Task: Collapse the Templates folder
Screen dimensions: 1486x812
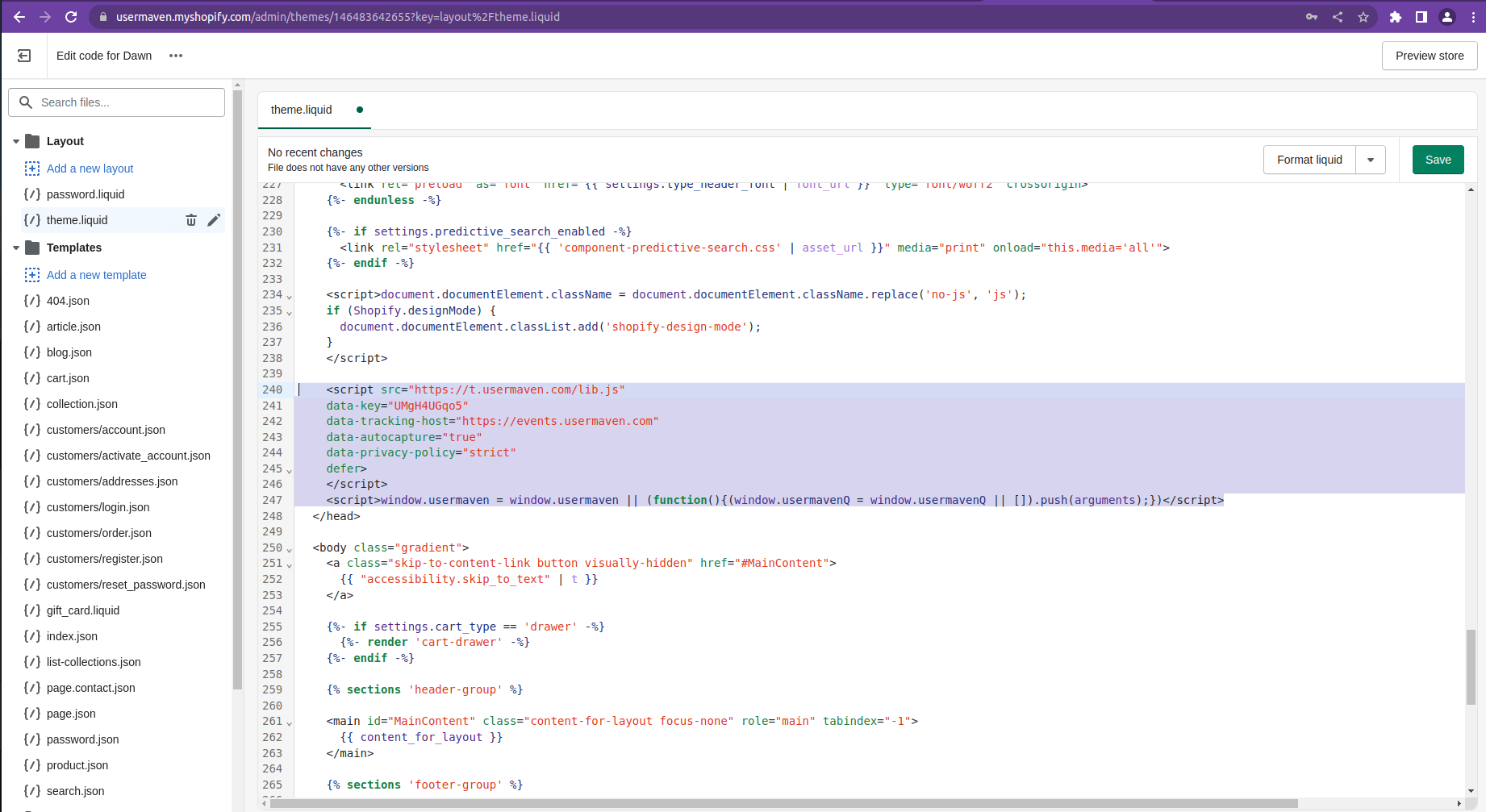Action: click(16, 248)
